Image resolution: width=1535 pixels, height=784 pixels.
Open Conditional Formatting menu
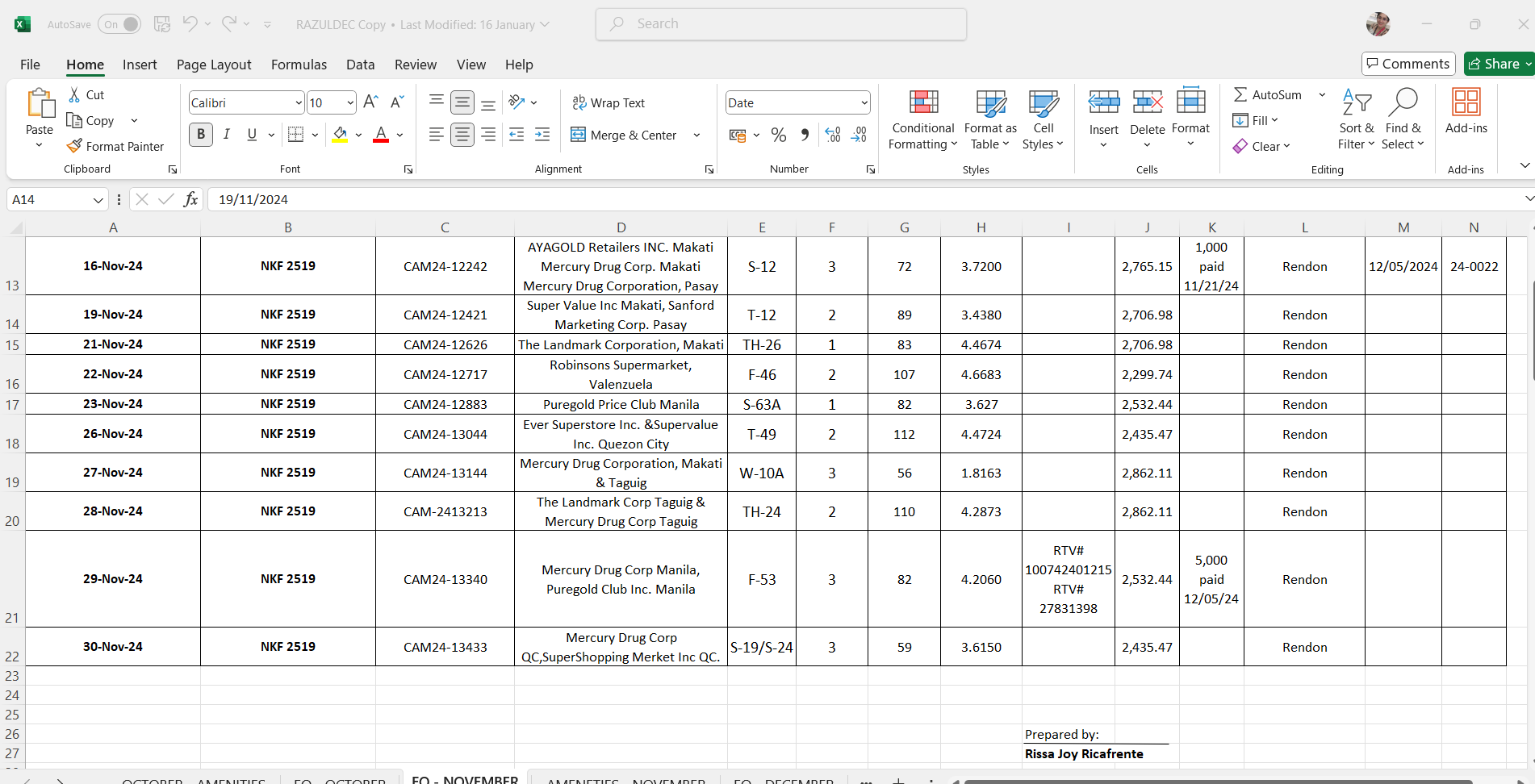pyautogui.click(x=923, y=119)
